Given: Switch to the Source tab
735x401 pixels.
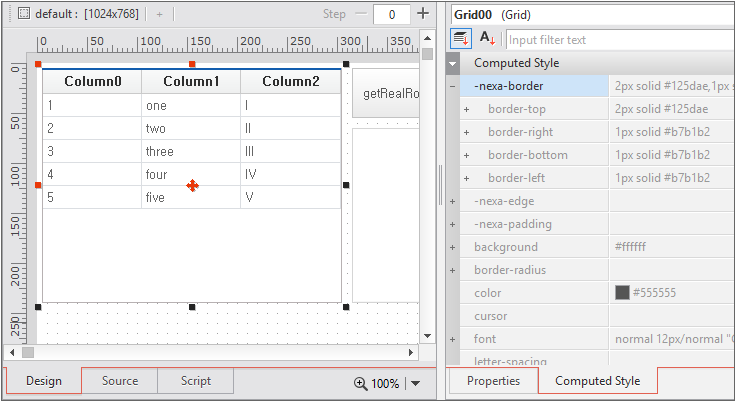Looking at the screenshot, I should (120, 381).
